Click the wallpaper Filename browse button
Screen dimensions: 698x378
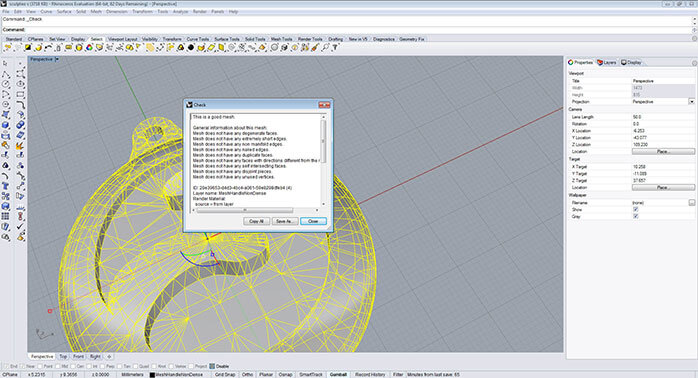pos(691,203)
